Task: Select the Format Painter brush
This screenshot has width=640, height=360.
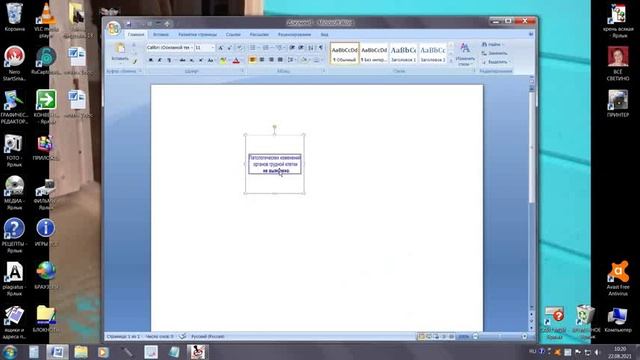Action: [x=135, y=61]
